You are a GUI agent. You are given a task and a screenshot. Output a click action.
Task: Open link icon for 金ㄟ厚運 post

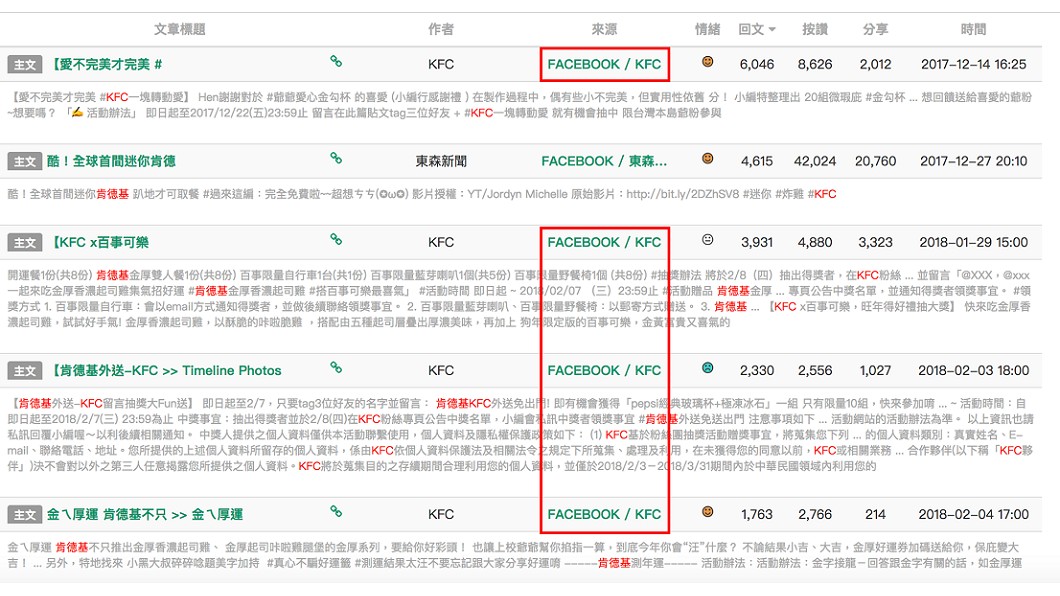coord(336,512)
